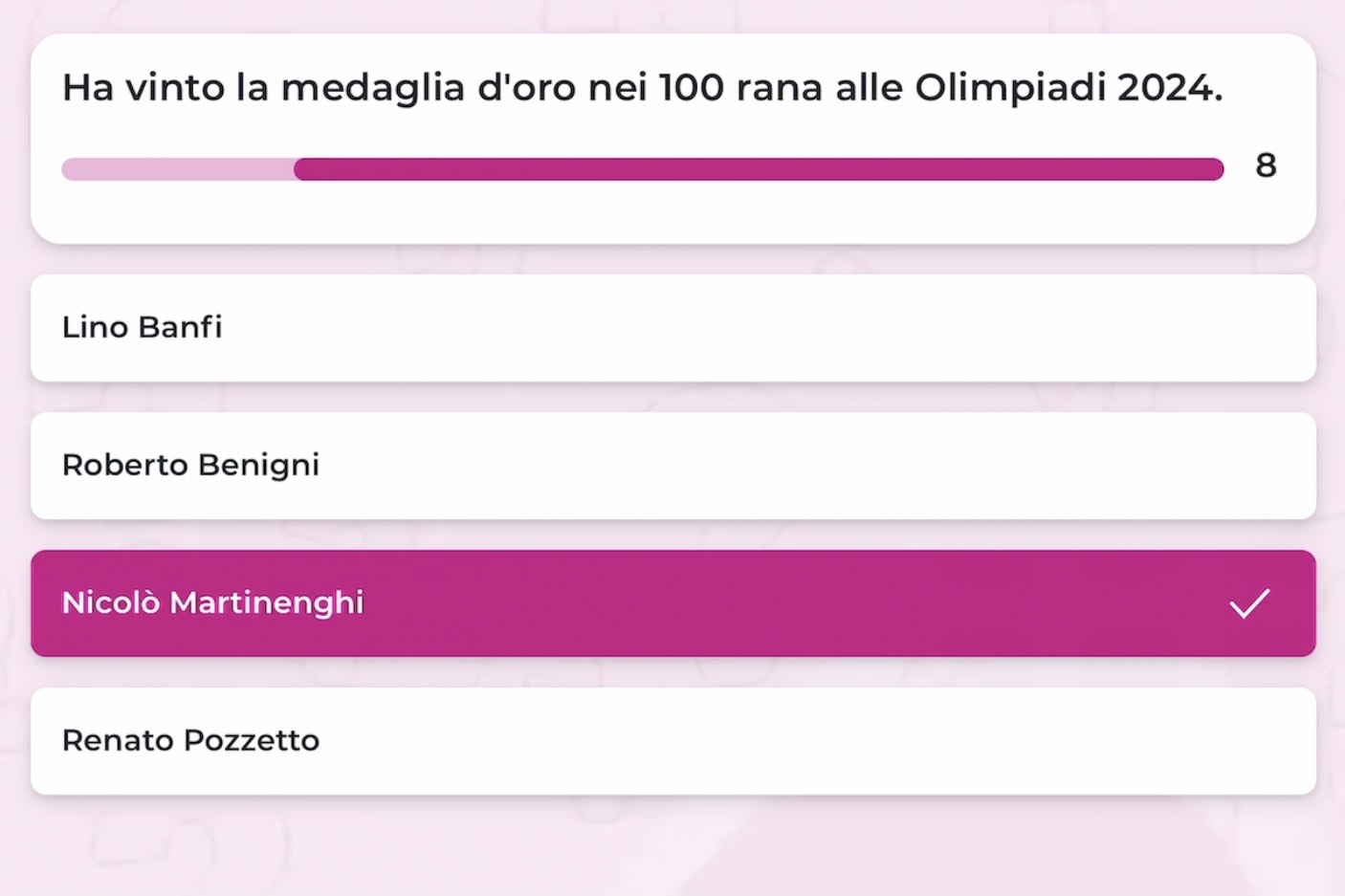Screen dimensions: 1345x896
Task: Click the highlighted Nicolò Martinenghi answer row
Action: [x=672, y=603]
